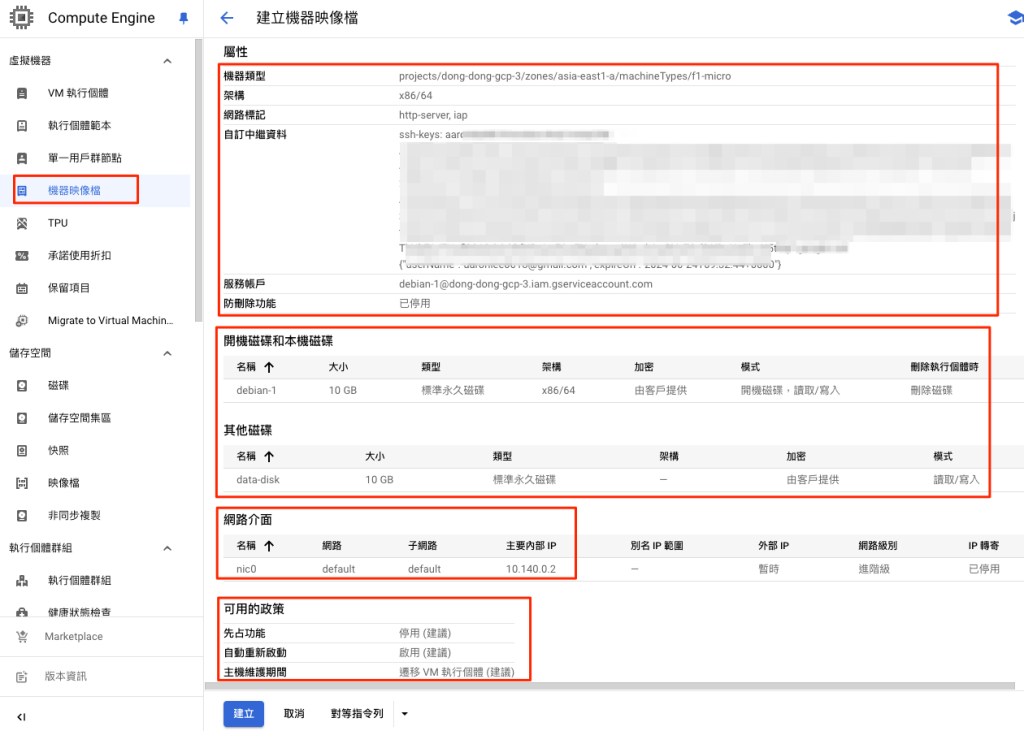Open 磁碟 in the sidebar
This screenshot has height=731, width=1024.
(58, 385)
